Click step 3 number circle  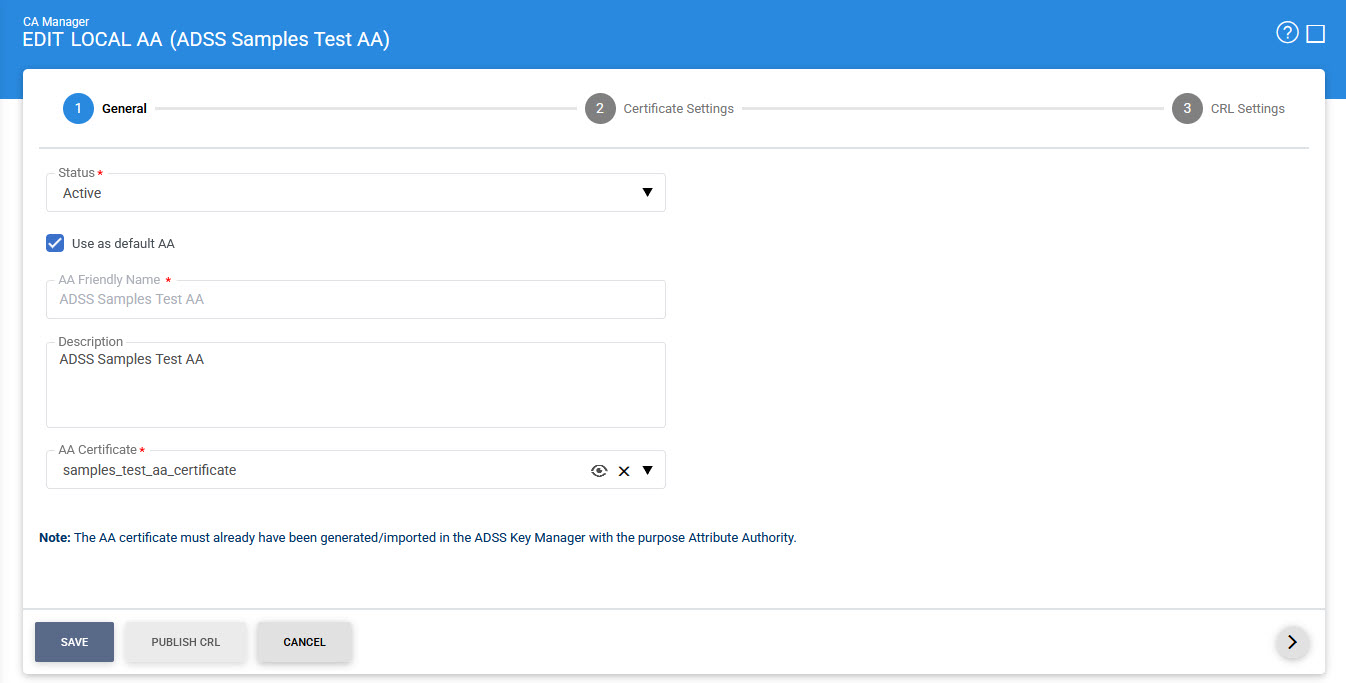pos(1187,108)
